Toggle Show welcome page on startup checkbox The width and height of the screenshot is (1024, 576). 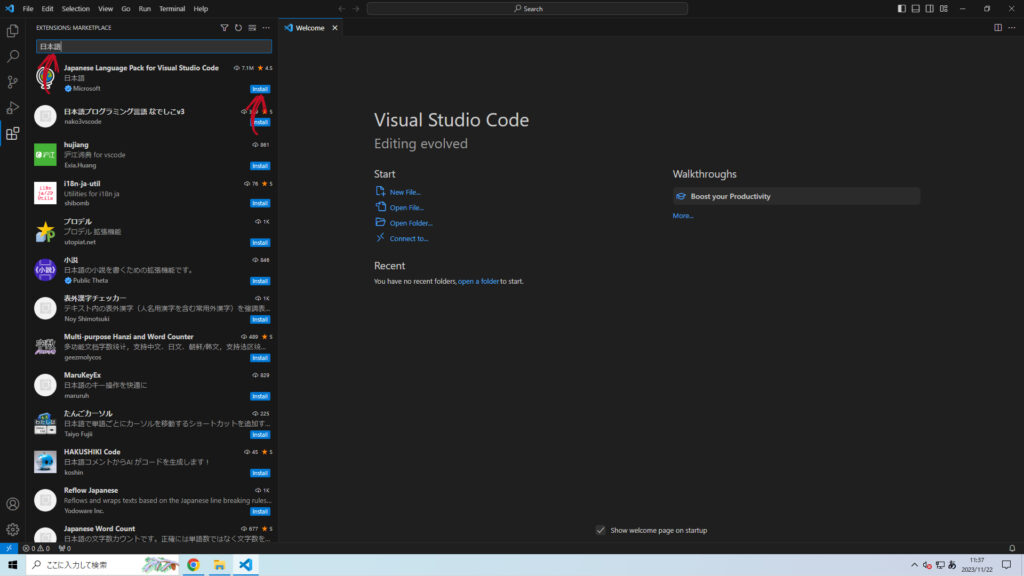[x=601, y=530]
